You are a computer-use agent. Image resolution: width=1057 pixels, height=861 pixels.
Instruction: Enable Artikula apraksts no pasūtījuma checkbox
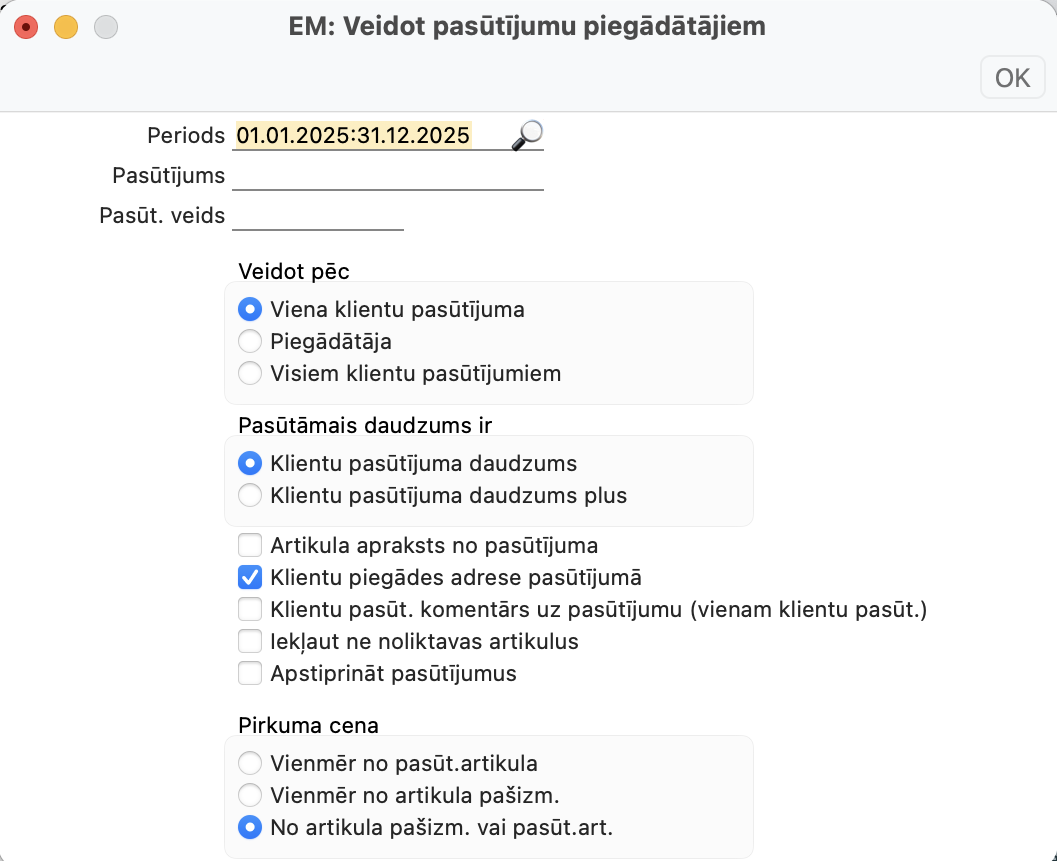[250, 546]
